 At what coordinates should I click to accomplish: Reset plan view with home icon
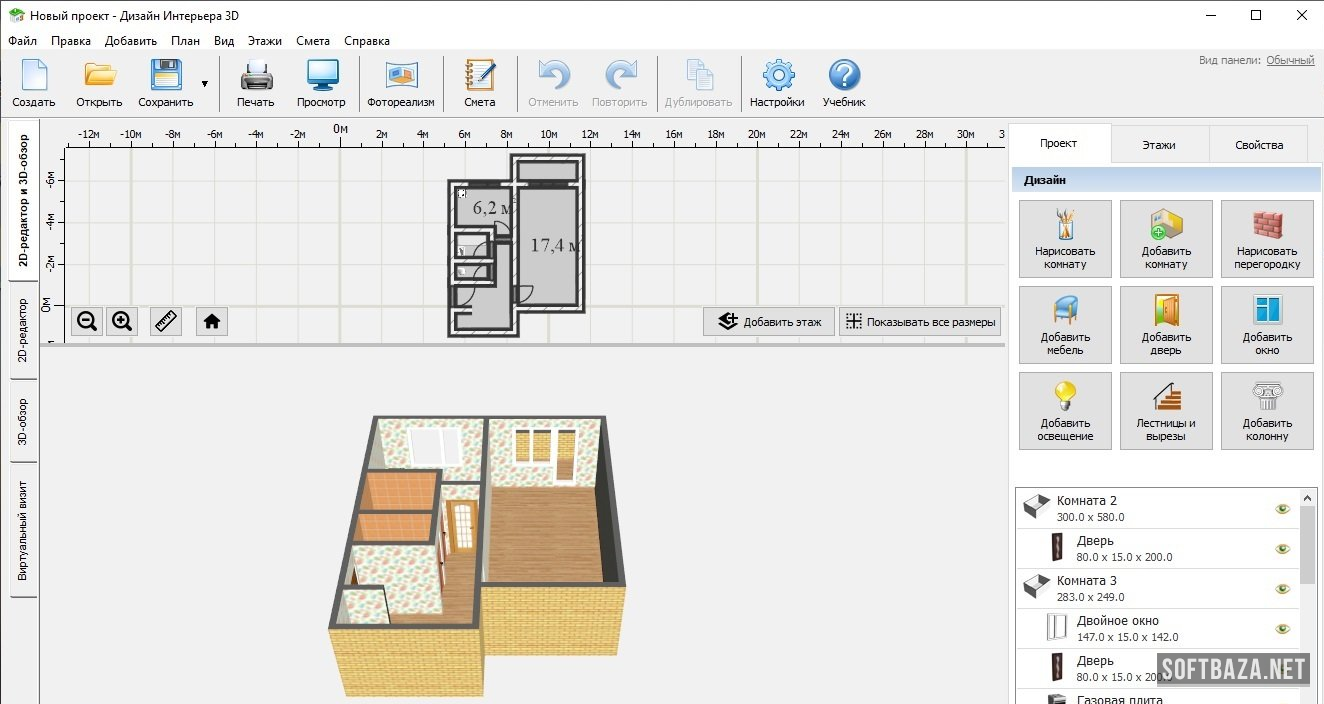[211, 321]
